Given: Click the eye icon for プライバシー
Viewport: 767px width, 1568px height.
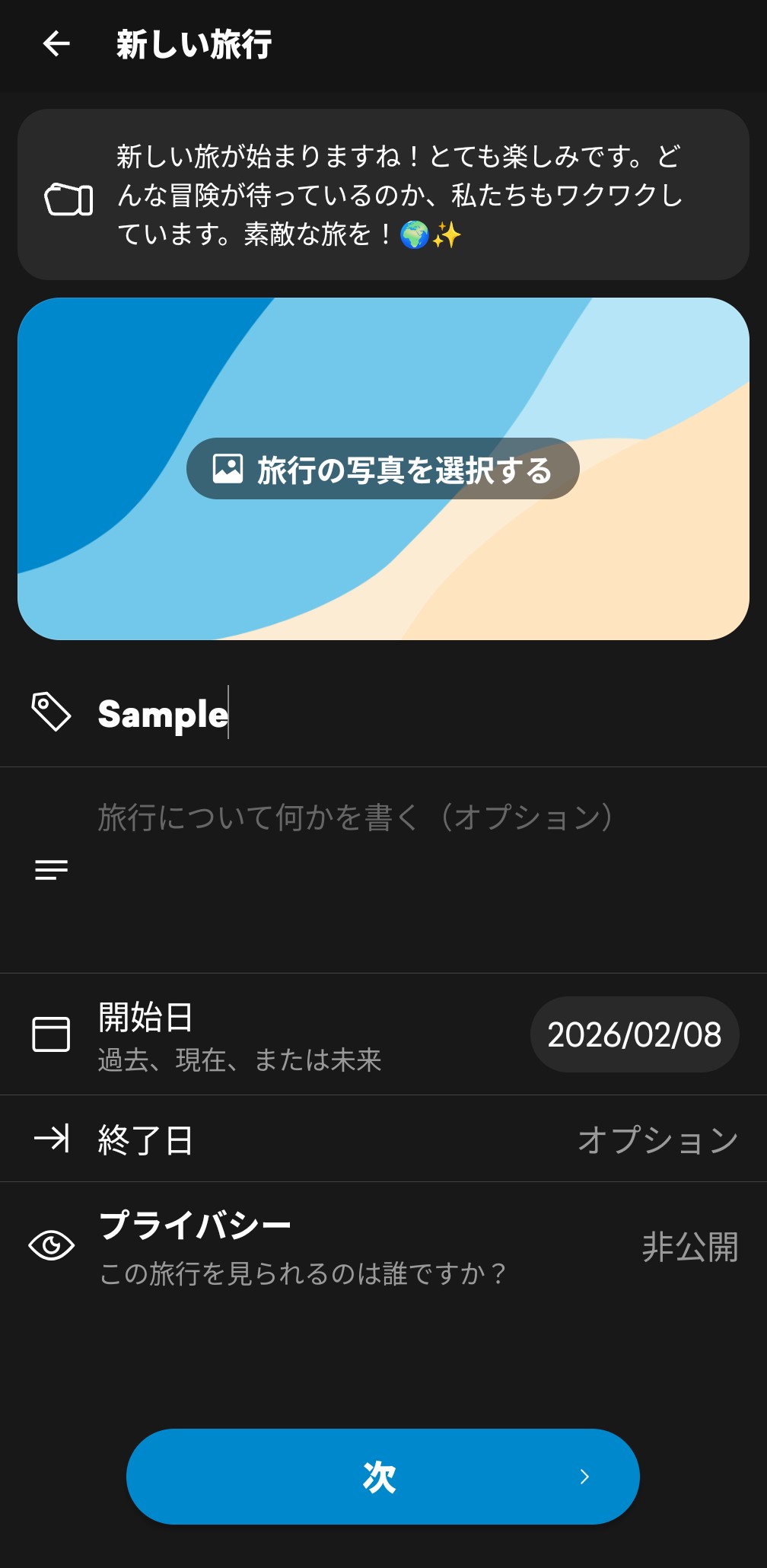Looking at the screenshot, I should tap(51, 1245).
